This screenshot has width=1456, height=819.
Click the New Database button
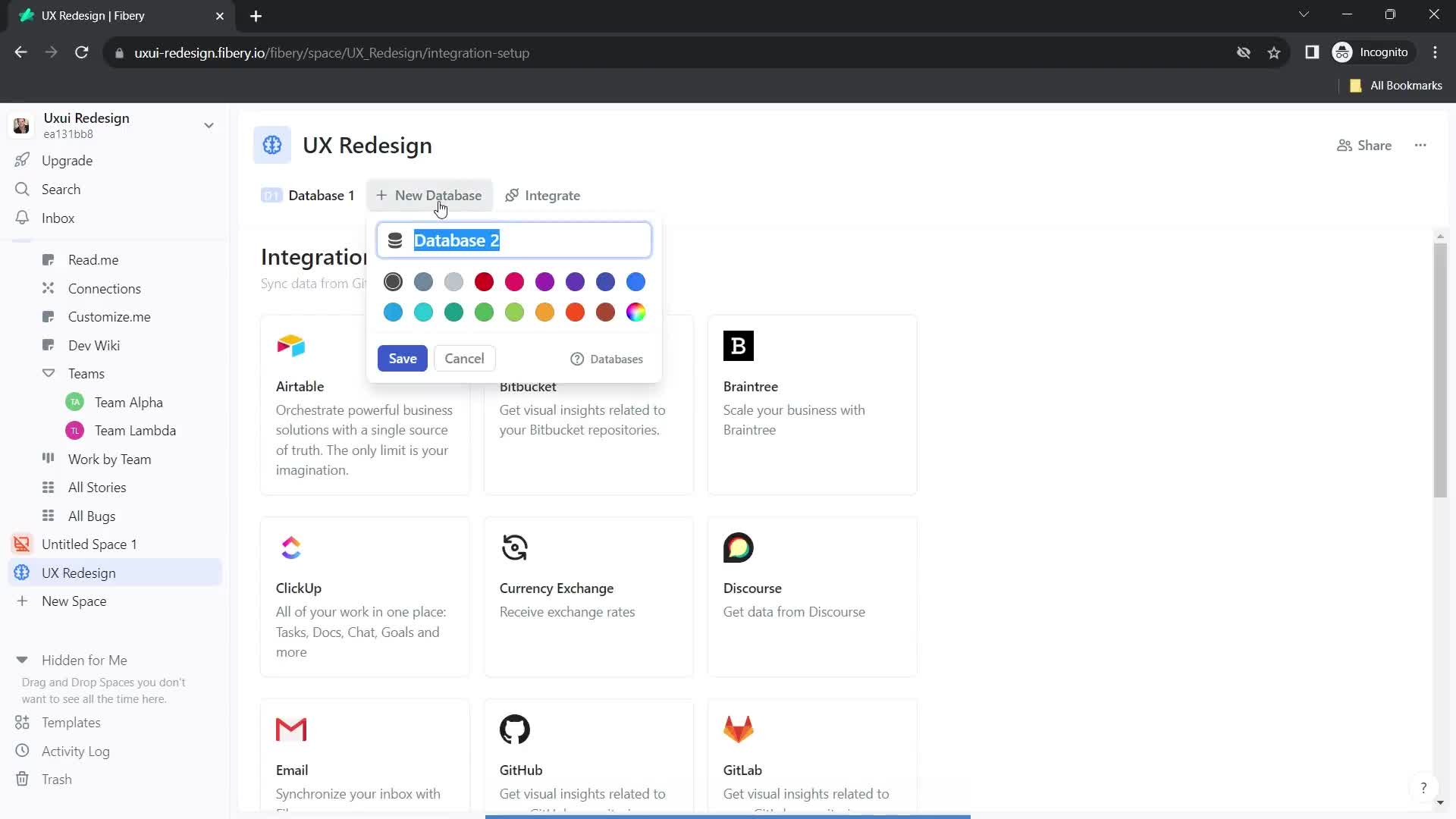pyautogui.click(x=430, y=195)
